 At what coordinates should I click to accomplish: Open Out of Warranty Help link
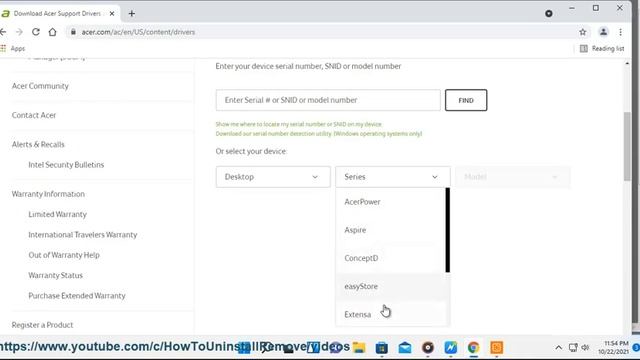click(x=64, y=255)
